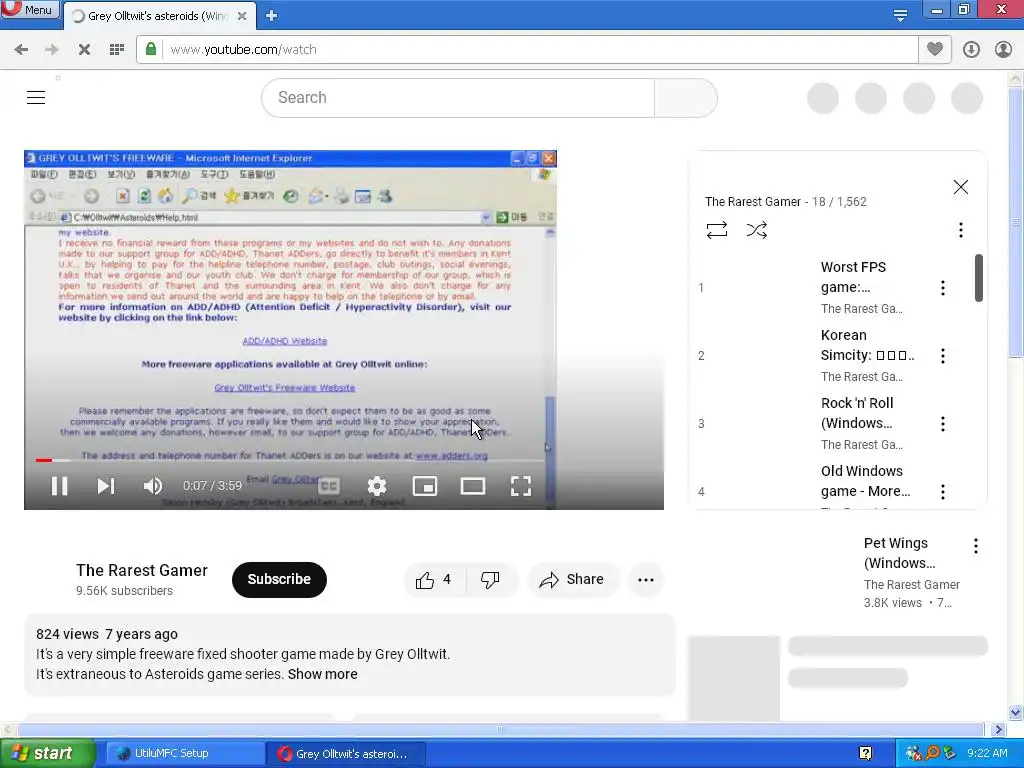The height and width of the screenshot is (768, 1024).
Task: Open Pet Wings (Windows recommended video
Action: click(x=899, y=553)
